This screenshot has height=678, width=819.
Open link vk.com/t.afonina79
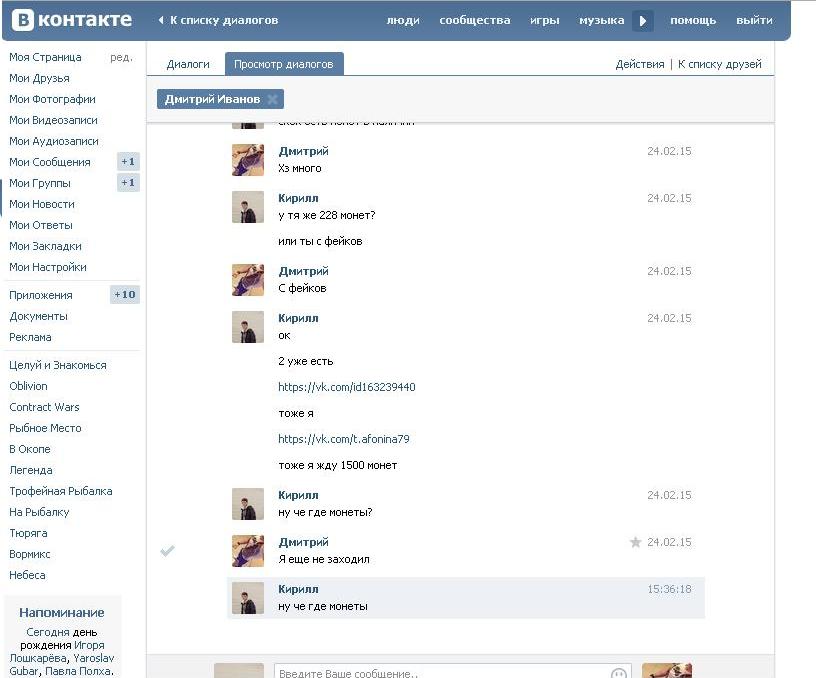click(344, 439)
